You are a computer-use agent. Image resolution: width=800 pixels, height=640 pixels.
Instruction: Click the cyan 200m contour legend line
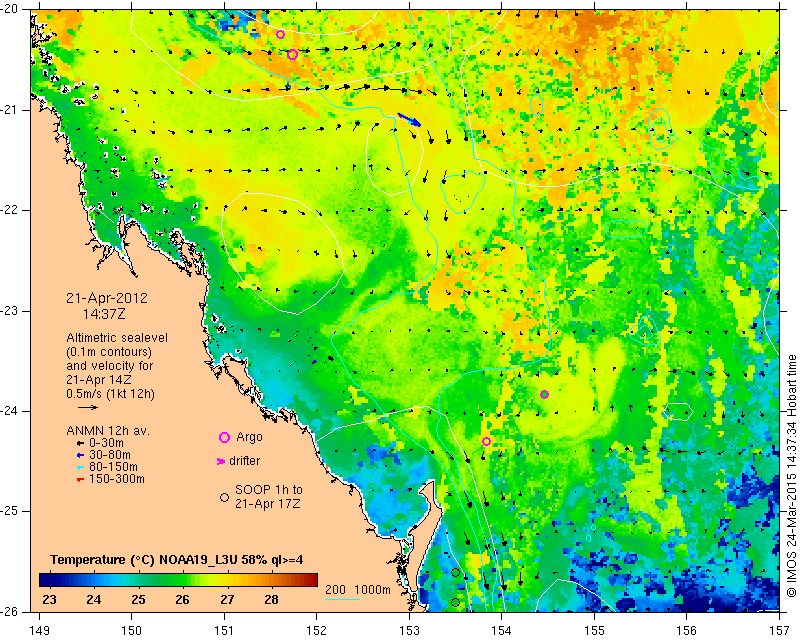click(342, 599)
